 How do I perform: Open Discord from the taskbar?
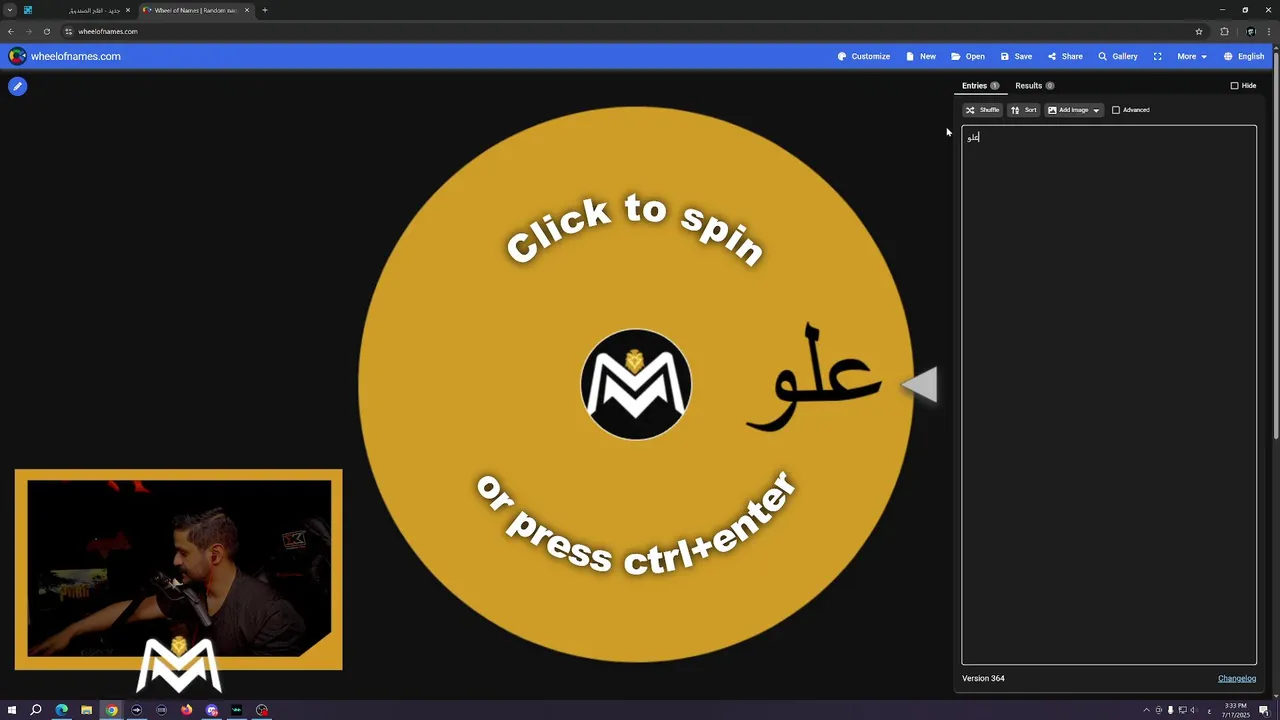point(212,710)
